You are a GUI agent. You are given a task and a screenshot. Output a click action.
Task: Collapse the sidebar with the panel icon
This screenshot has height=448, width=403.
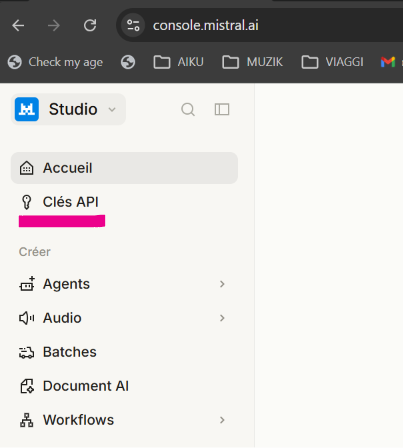[222, 109]
